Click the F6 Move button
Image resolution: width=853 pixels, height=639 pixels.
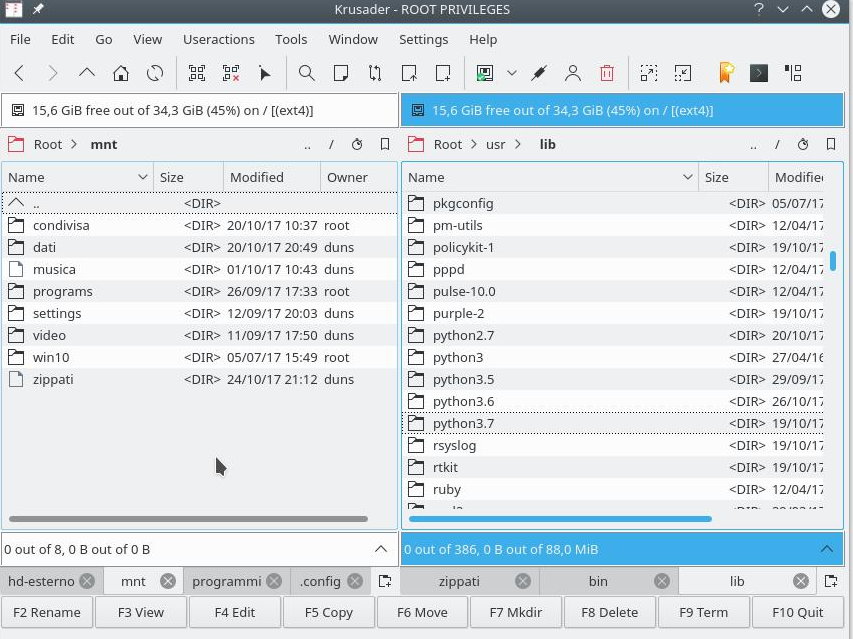[x=422, y=612]
